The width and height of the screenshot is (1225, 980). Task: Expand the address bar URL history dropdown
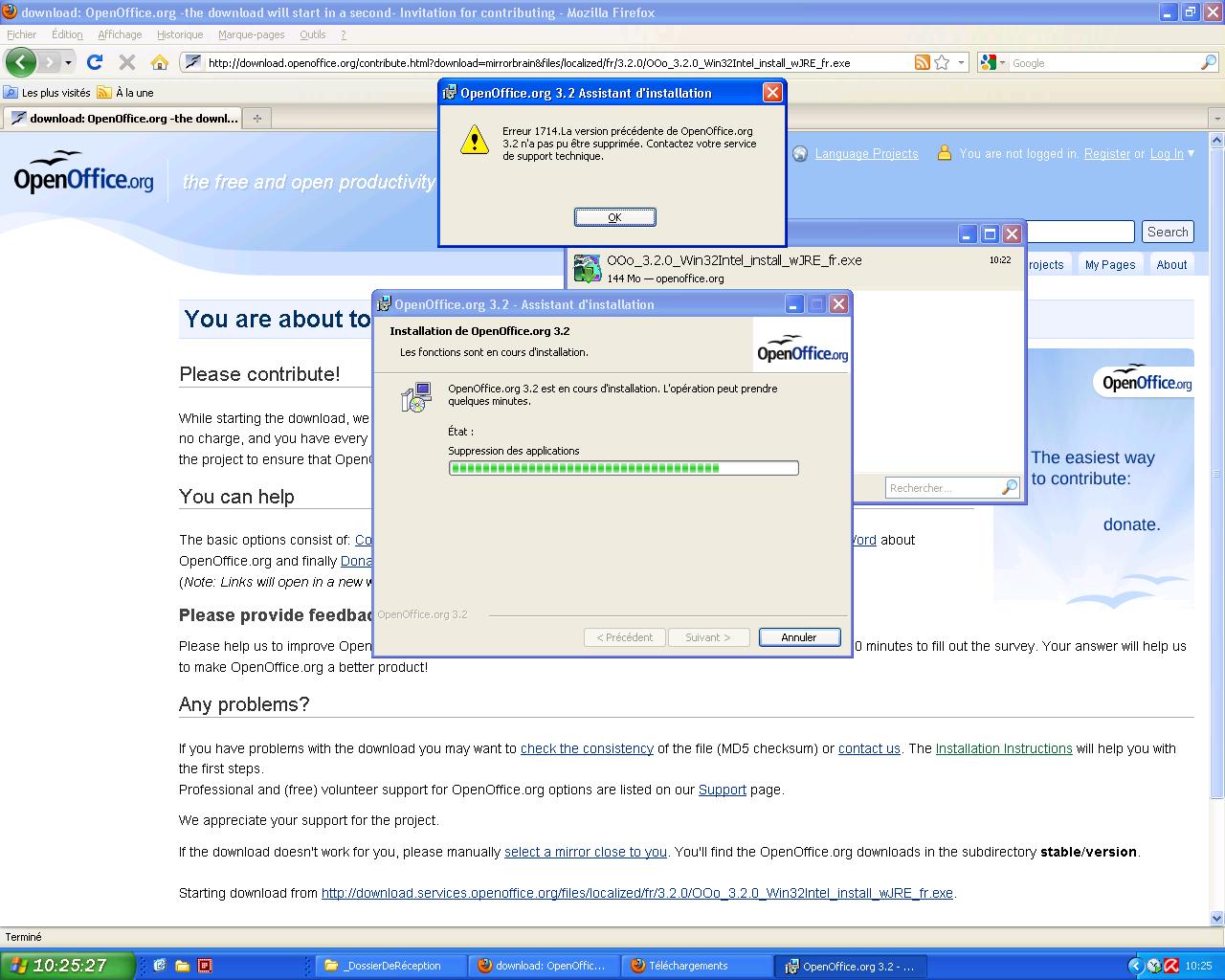[x=961, y=62]
